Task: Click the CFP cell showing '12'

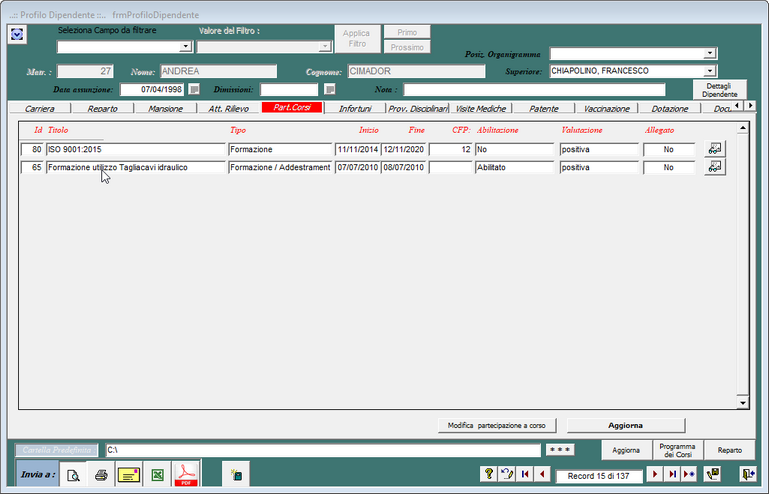Action: [451, 149]
